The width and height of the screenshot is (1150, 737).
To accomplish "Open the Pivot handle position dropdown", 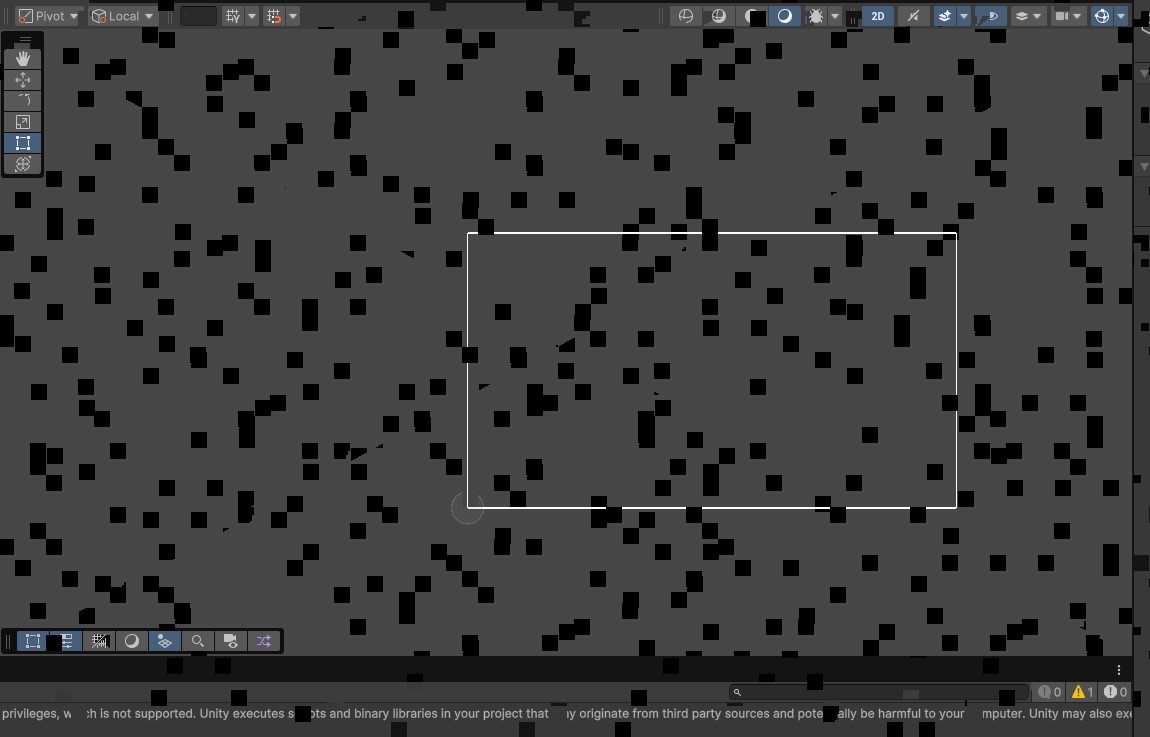I will [x=47, y=16].
